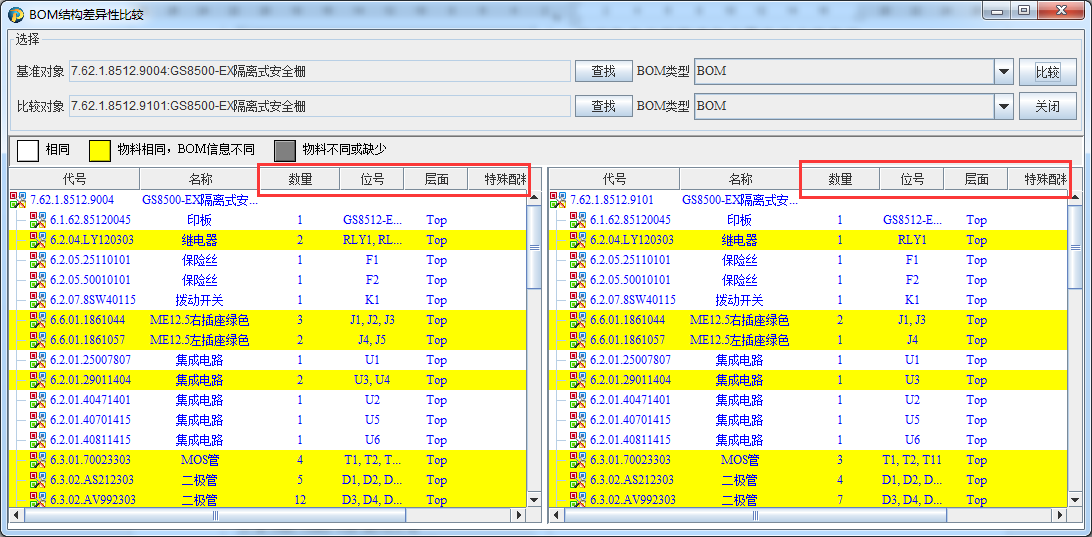The height and width of the screenshot is (537, 1092).
Task: Click the gray legend swatch for 物料不同或缺少
Action: pos(285,150)
